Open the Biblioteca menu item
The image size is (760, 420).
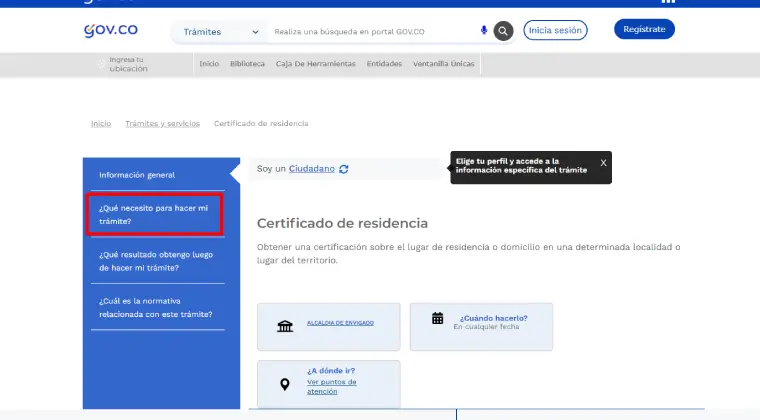247,63
